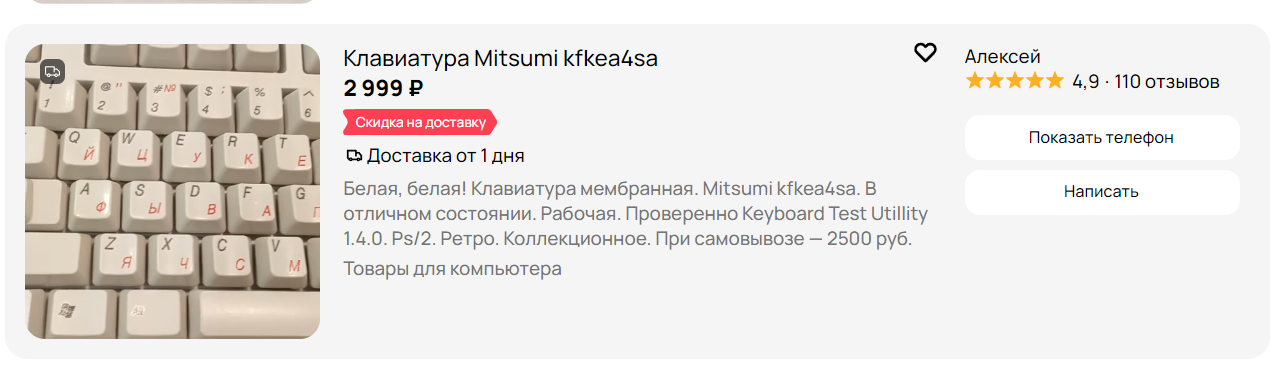
Task: Open the 110 отзывов reviews link
Action: (1166, 82)
